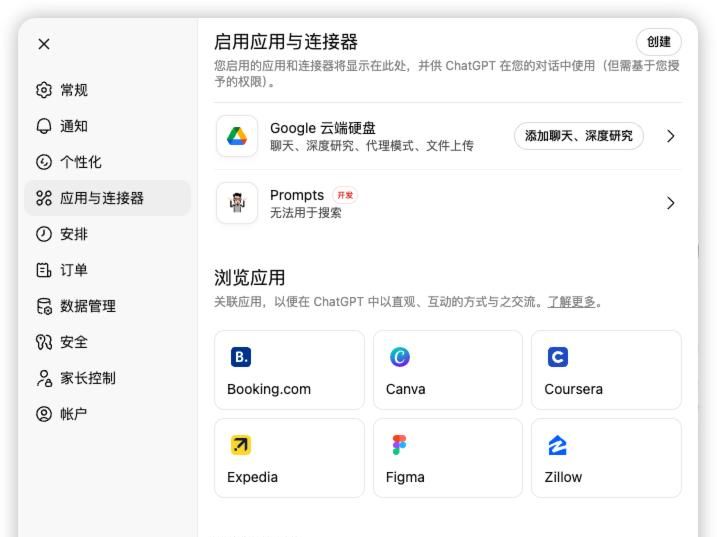
Task: Click the 无法用于搜索 subtitle text
Action: (x=305, y=213)
